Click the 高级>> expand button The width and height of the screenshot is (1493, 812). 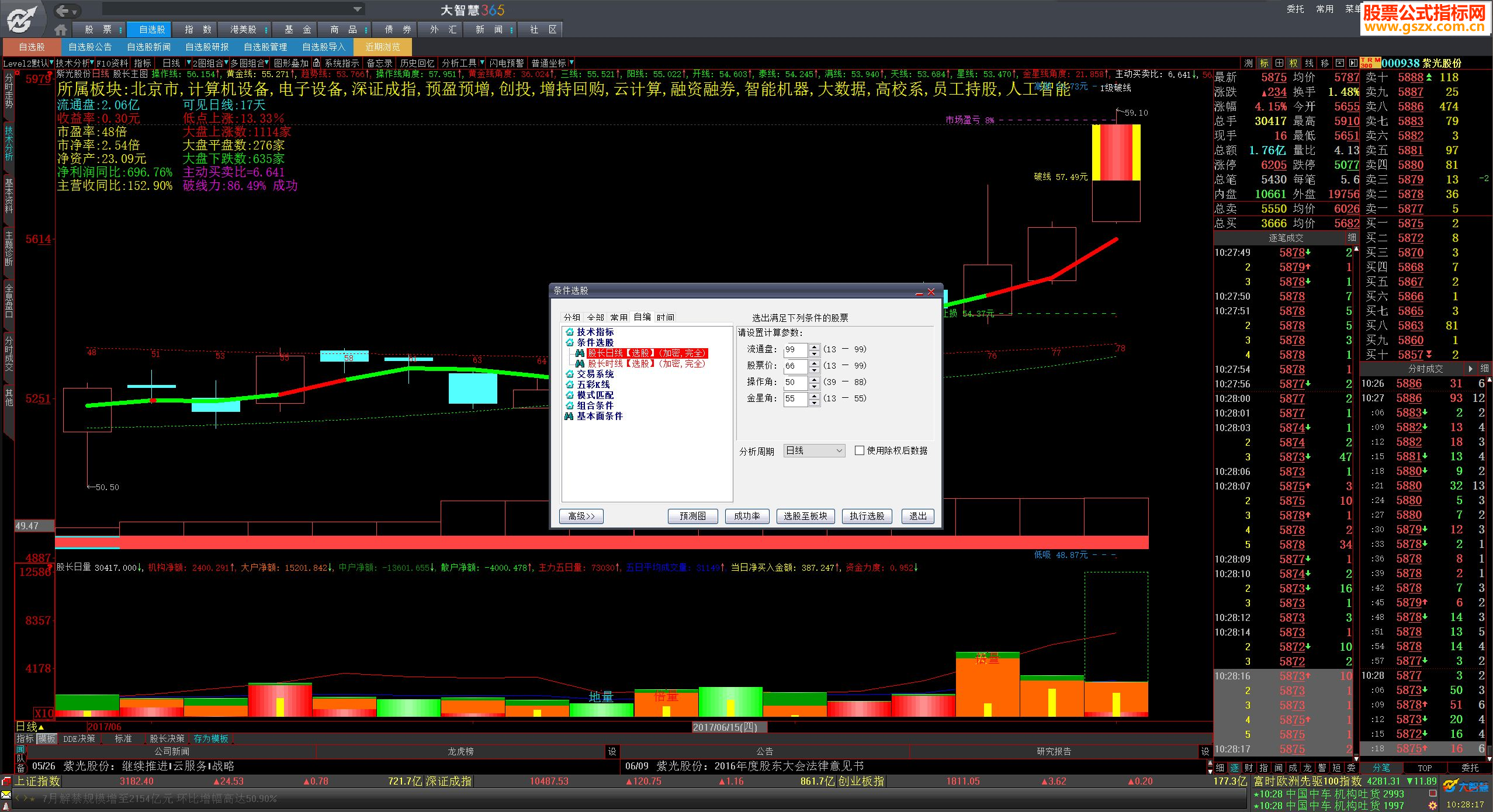click(x=581, y=516)
